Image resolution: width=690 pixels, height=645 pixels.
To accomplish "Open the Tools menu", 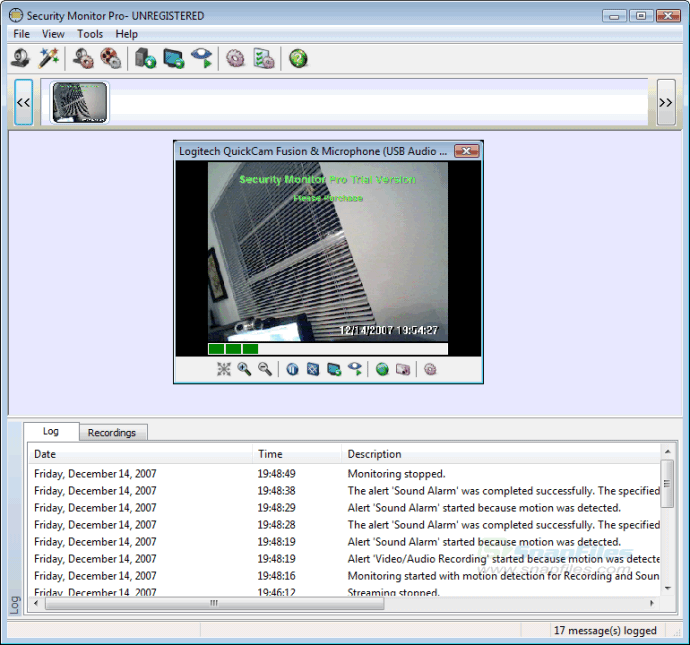I will [x=90, y=34].
